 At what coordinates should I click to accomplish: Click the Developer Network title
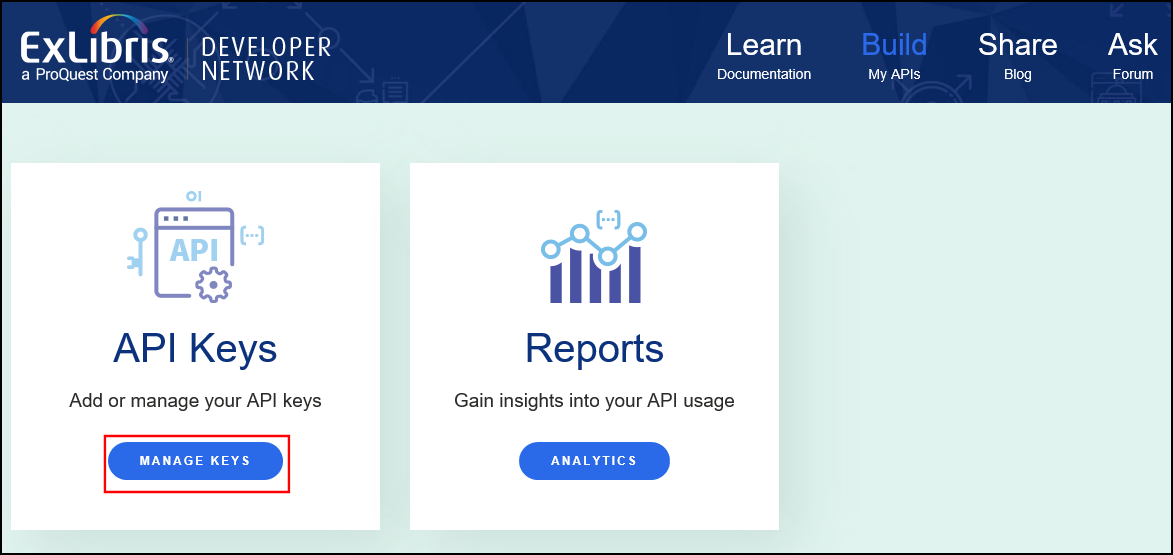tap(266, 58)
